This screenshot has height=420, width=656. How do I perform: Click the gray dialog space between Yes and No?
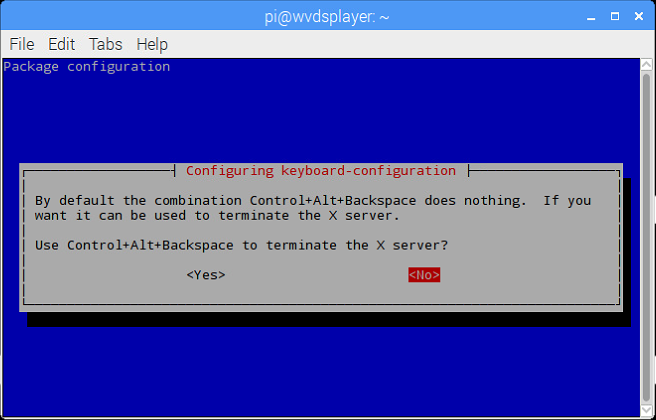(x=317, y=275)
